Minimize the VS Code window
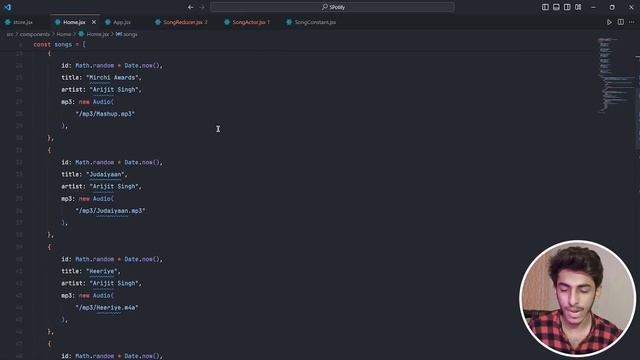Screen dimensions: 640x360 [x=593, y=7]
